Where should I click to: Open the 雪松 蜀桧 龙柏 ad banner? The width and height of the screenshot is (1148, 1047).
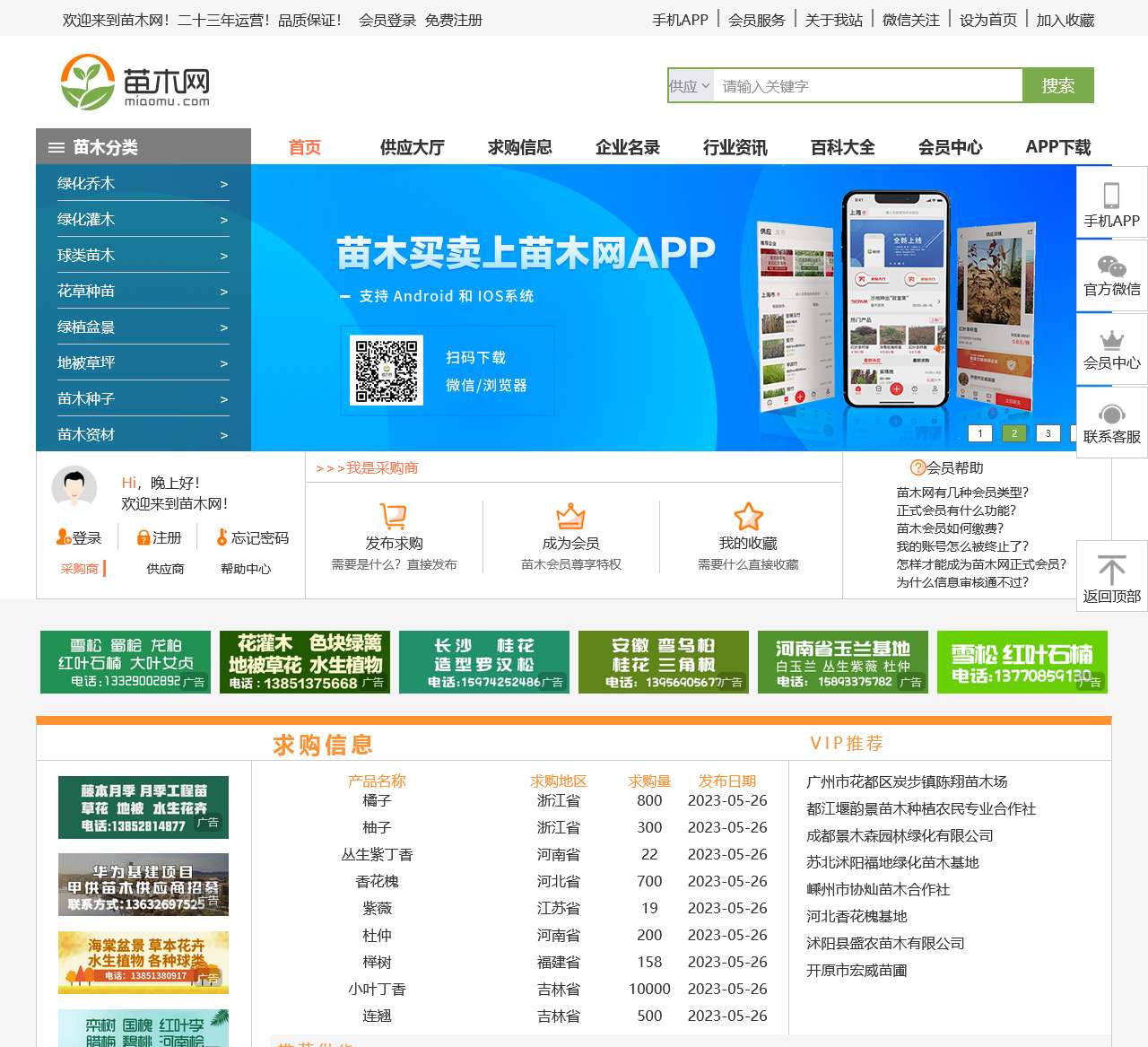pyautogui.click(x=126, y=662)
